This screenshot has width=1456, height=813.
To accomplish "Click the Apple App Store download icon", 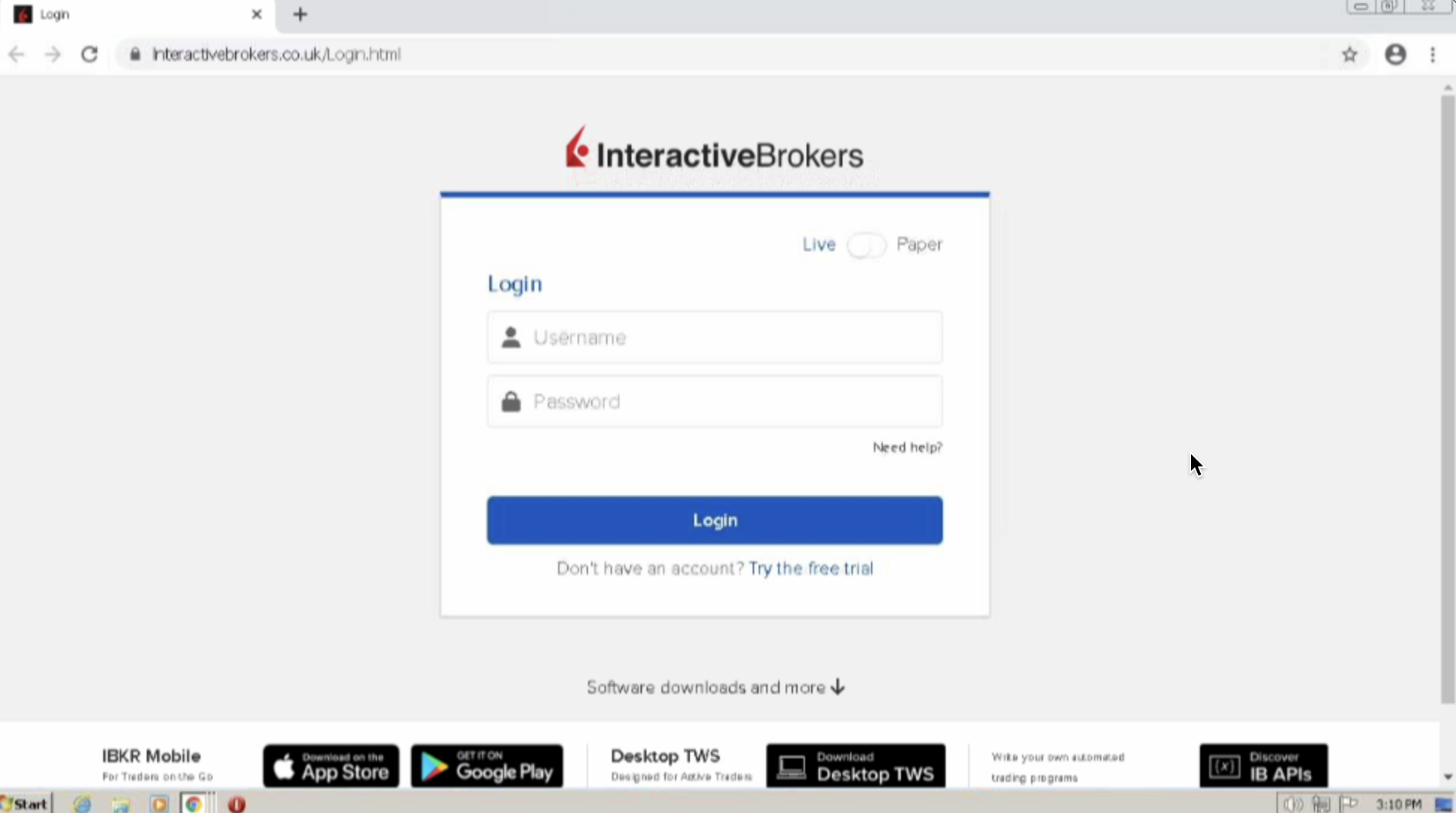I will (330, 765).
